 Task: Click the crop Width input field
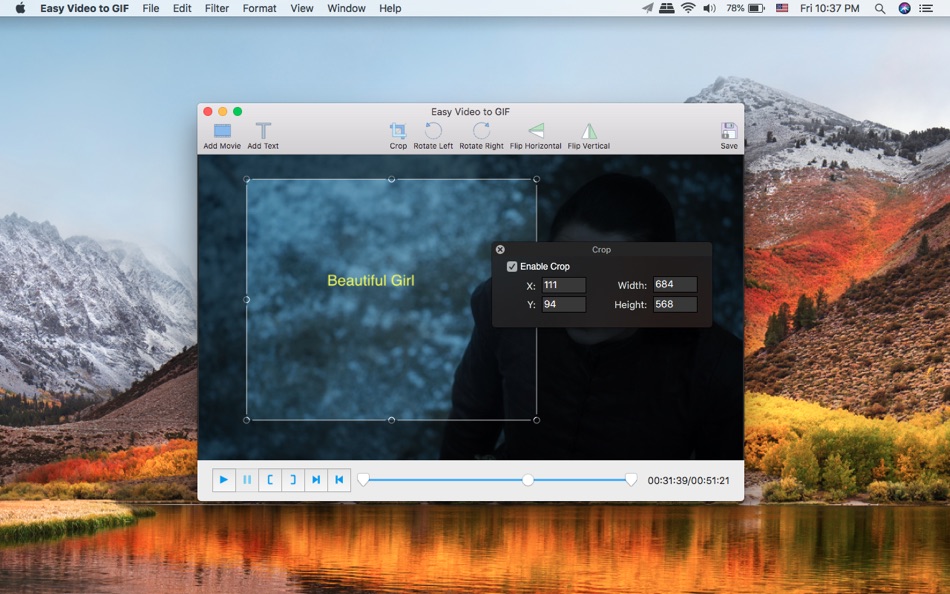(x=675, y=285)
